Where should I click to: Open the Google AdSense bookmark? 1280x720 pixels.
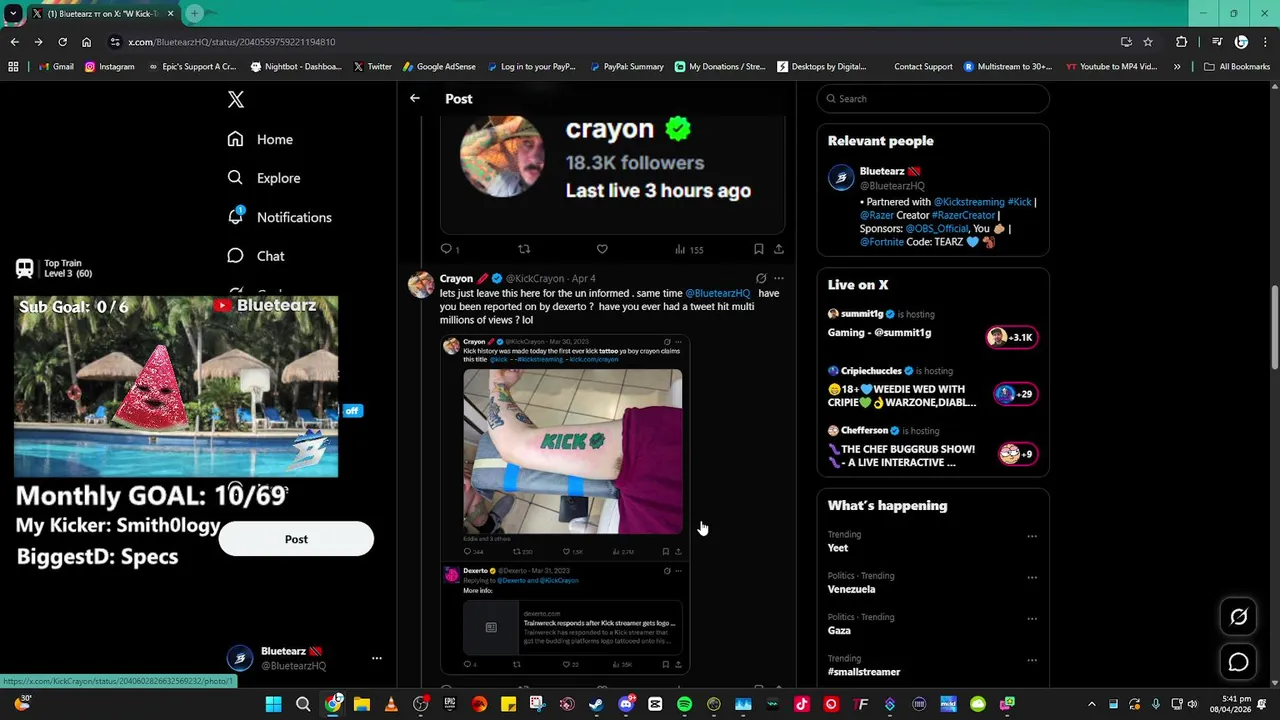click(x=439, y=67)
